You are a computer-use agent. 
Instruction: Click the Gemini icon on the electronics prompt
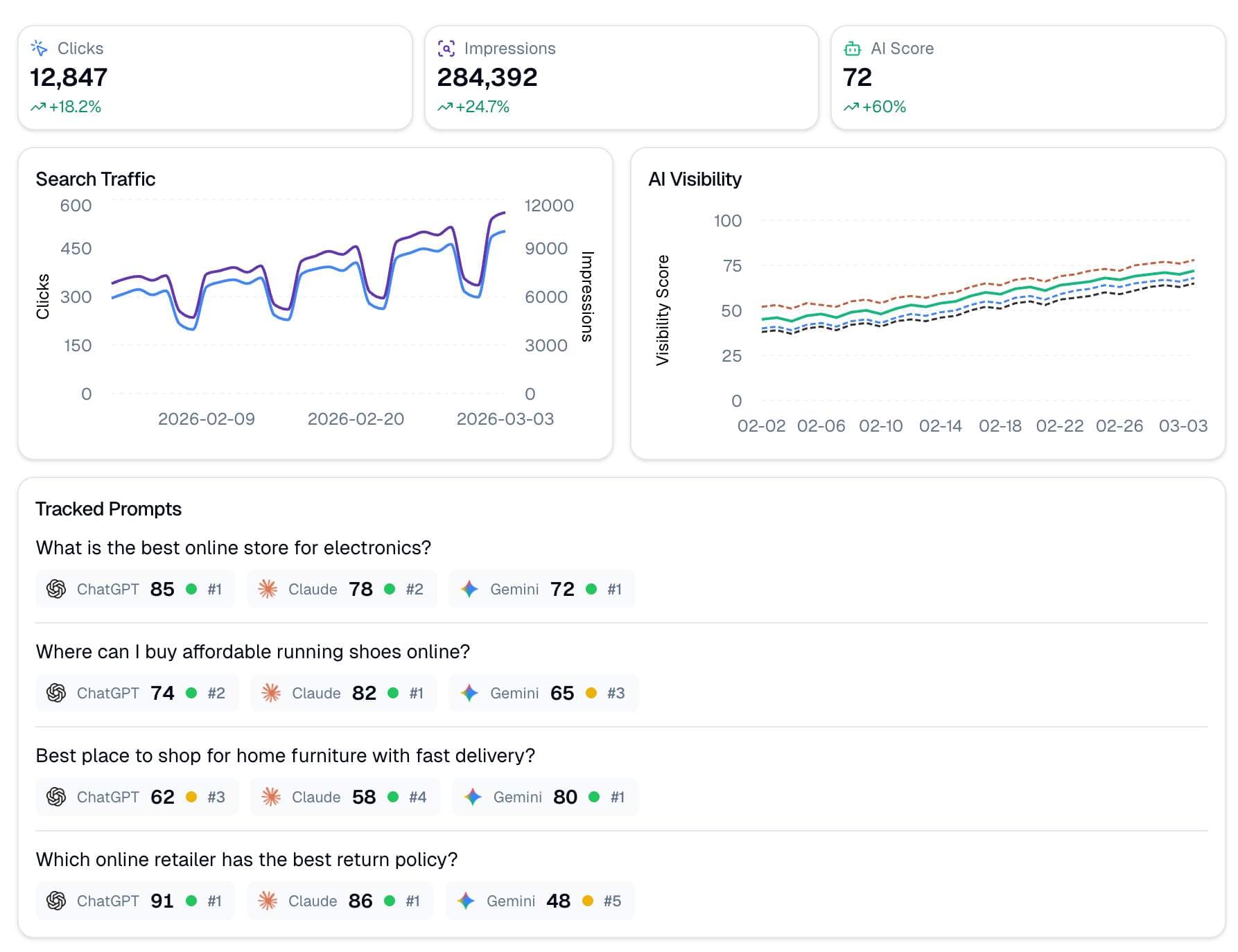(469, 589)
